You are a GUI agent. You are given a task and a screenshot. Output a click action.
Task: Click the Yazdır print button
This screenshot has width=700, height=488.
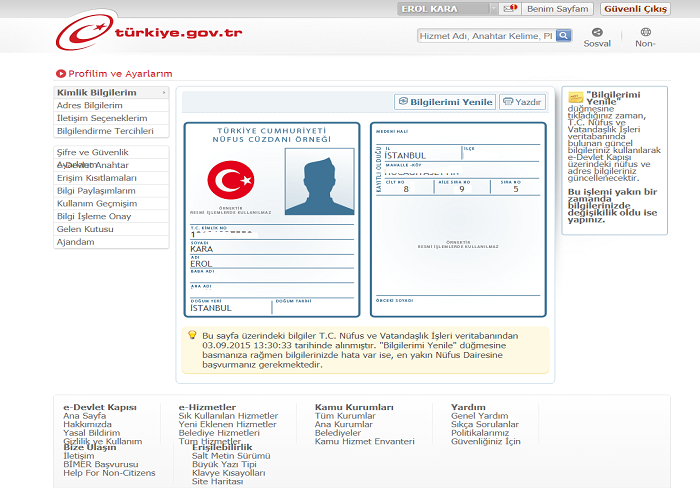pos(522,102)
